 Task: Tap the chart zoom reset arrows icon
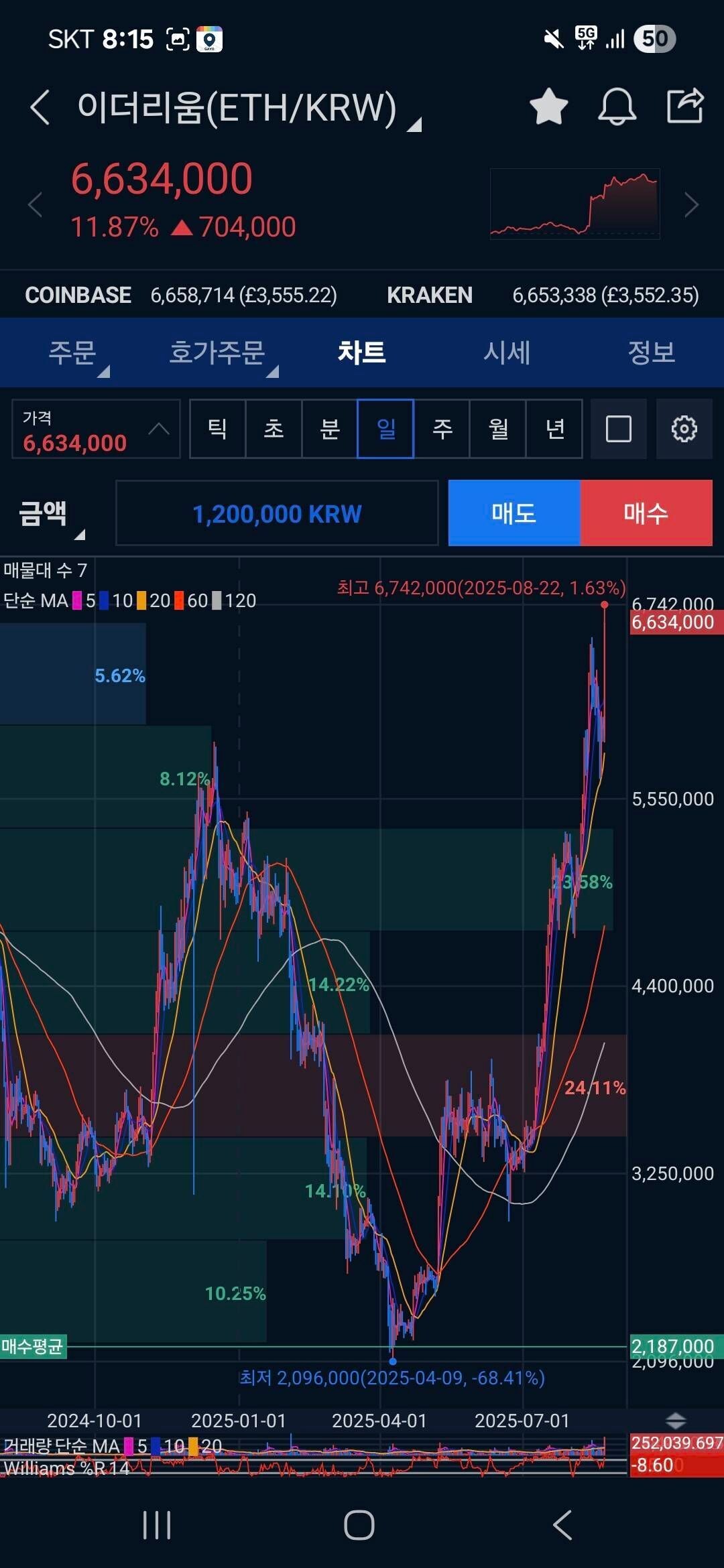click(675, 1420)
